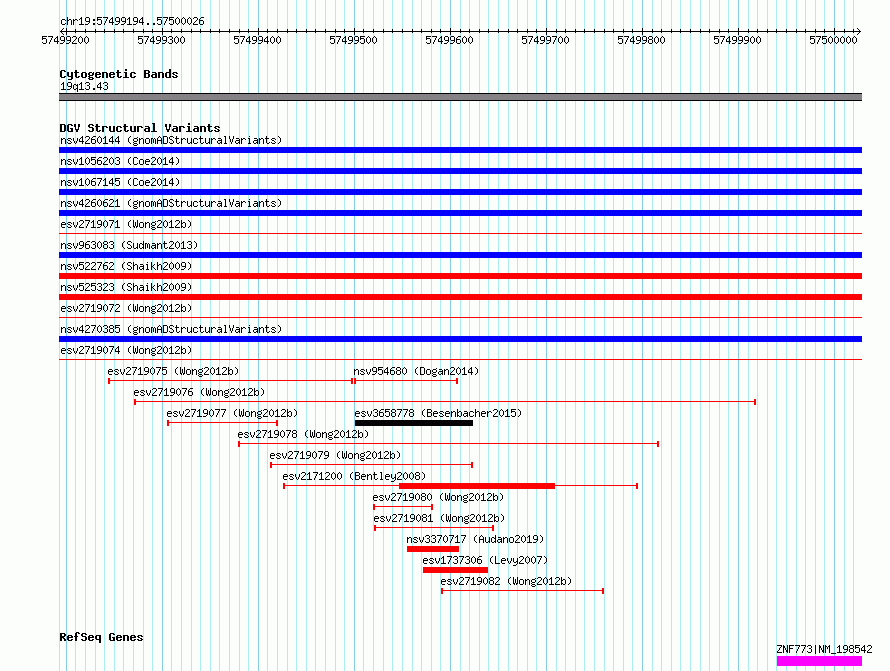
Task: Open esv2171200 (Bentley2008) label
Action: click(x=354, y=476)
